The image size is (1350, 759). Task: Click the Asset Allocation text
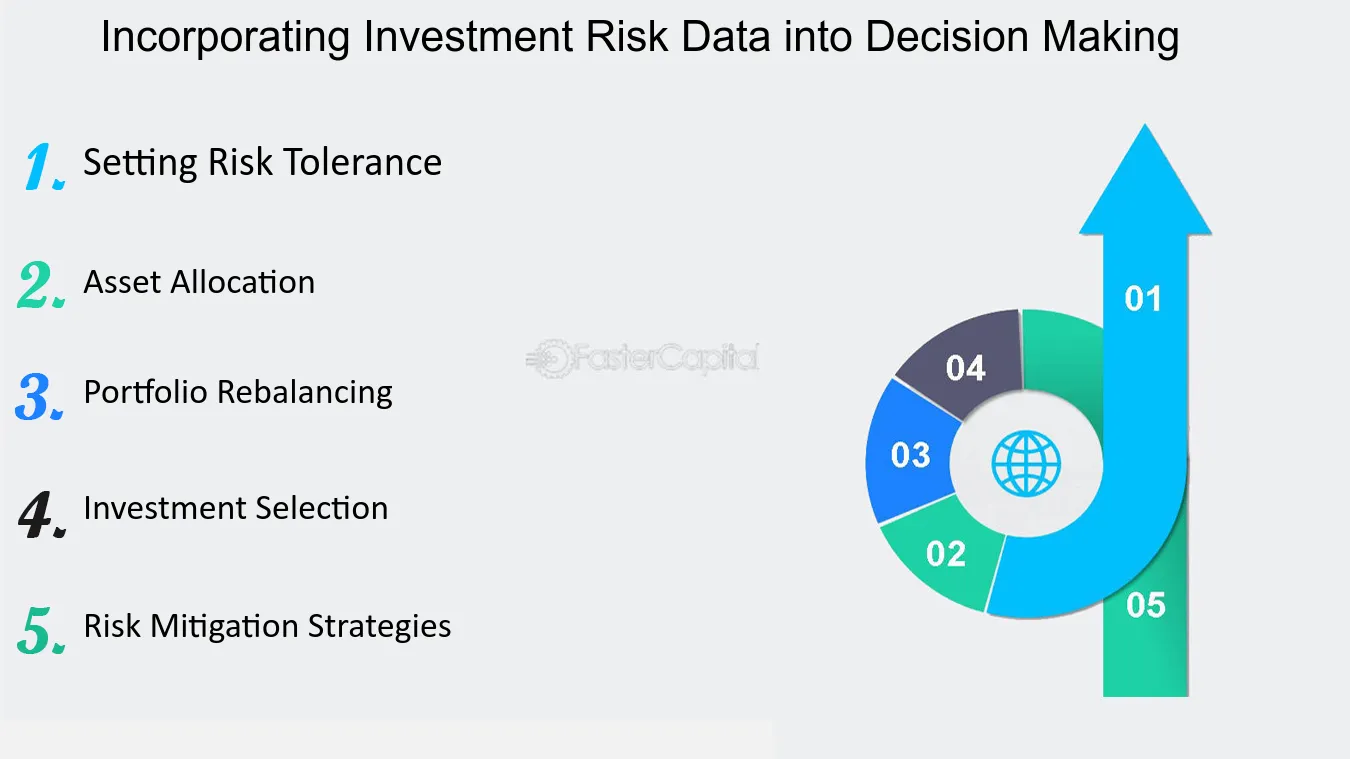[199, 282]
